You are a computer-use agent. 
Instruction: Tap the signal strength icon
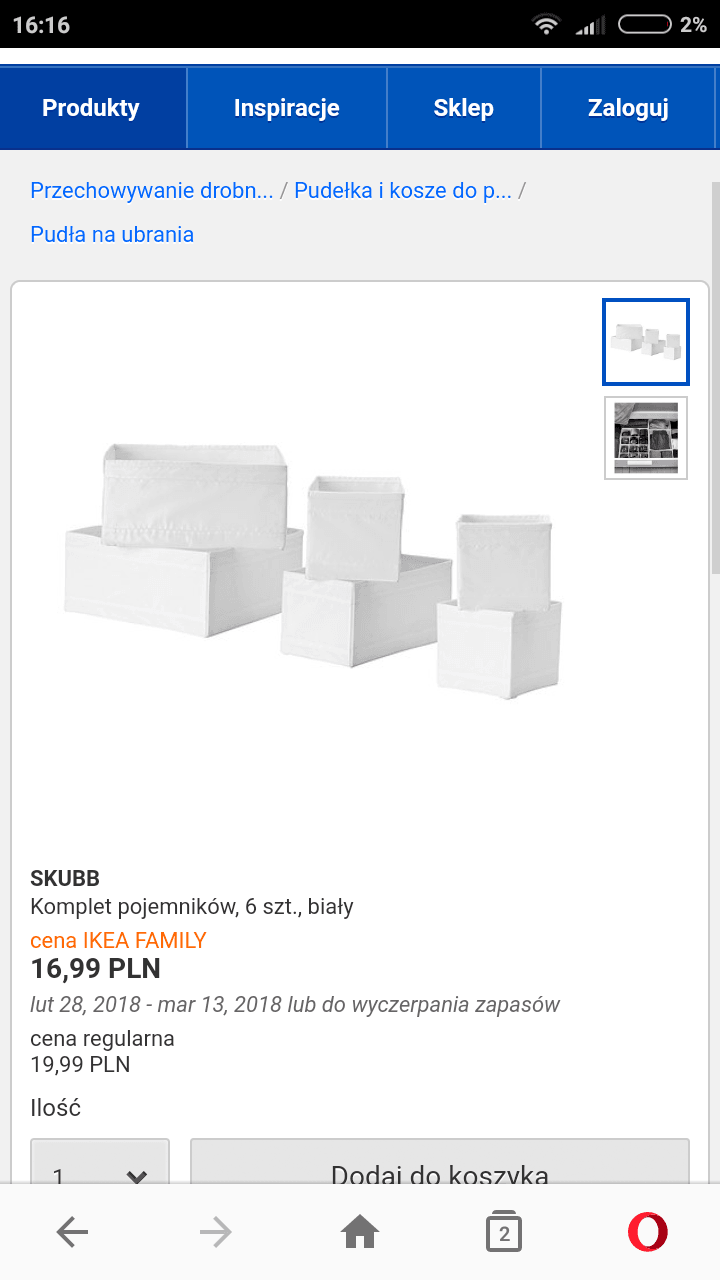point(590,25)
